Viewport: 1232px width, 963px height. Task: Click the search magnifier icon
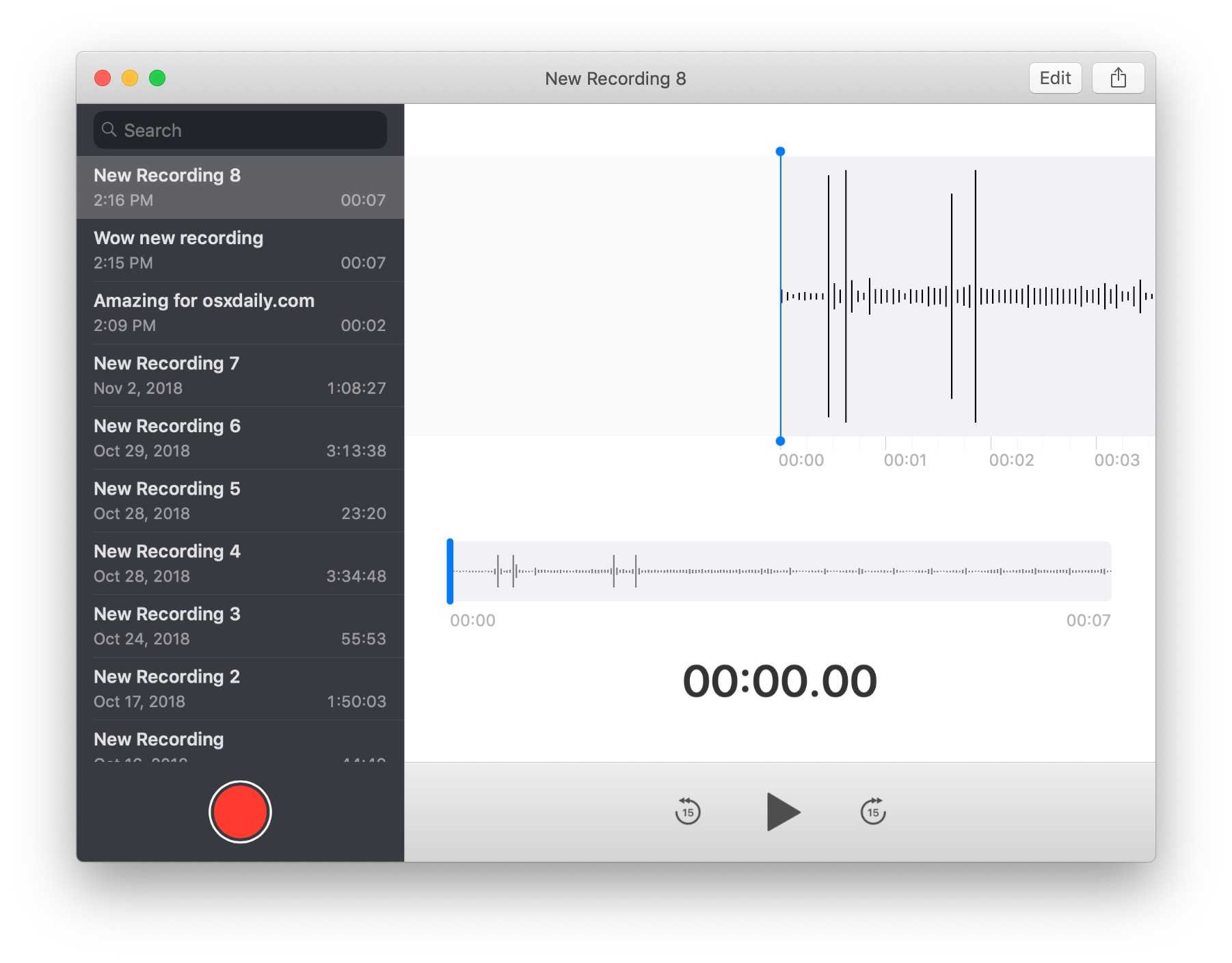[109, 129]
